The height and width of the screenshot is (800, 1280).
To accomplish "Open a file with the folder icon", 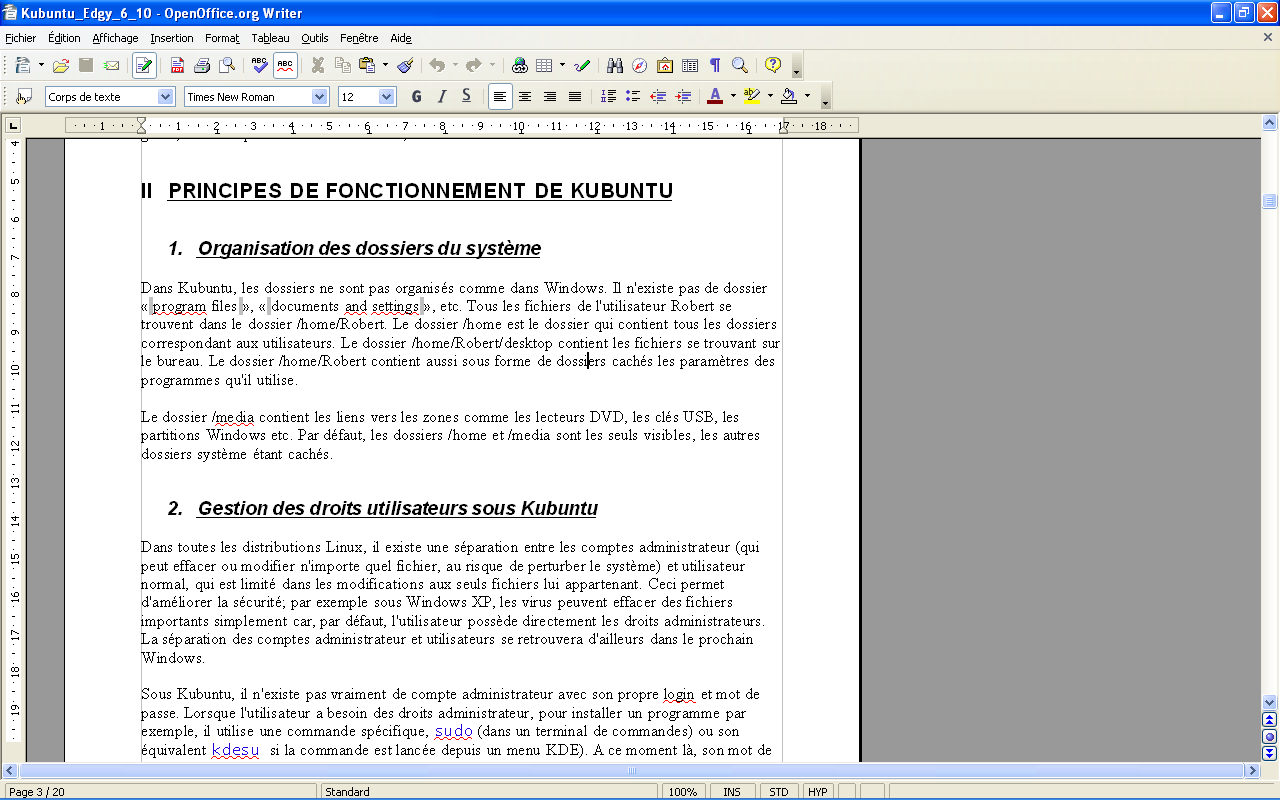I will pos(60,65).
